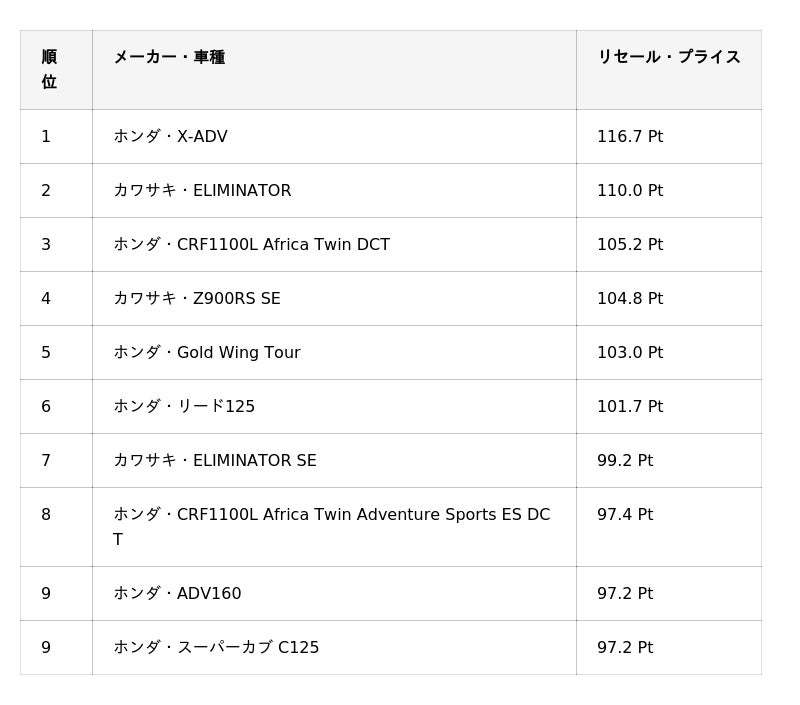Click the 116.7 Pt price cell
The height and width of the screenshot is (705, 800).
[630, 137]
